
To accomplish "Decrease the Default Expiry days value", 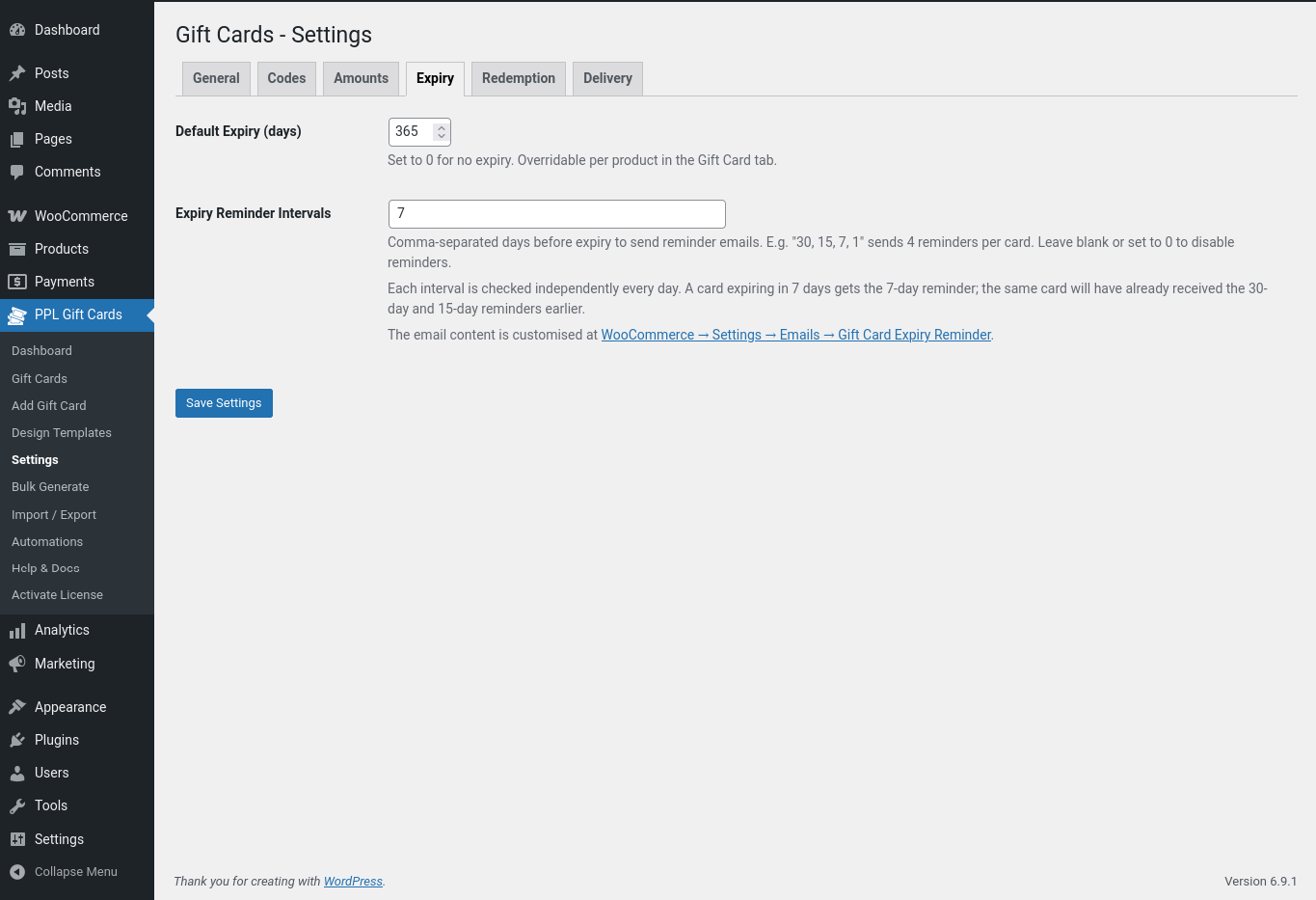I will [442, 137].
